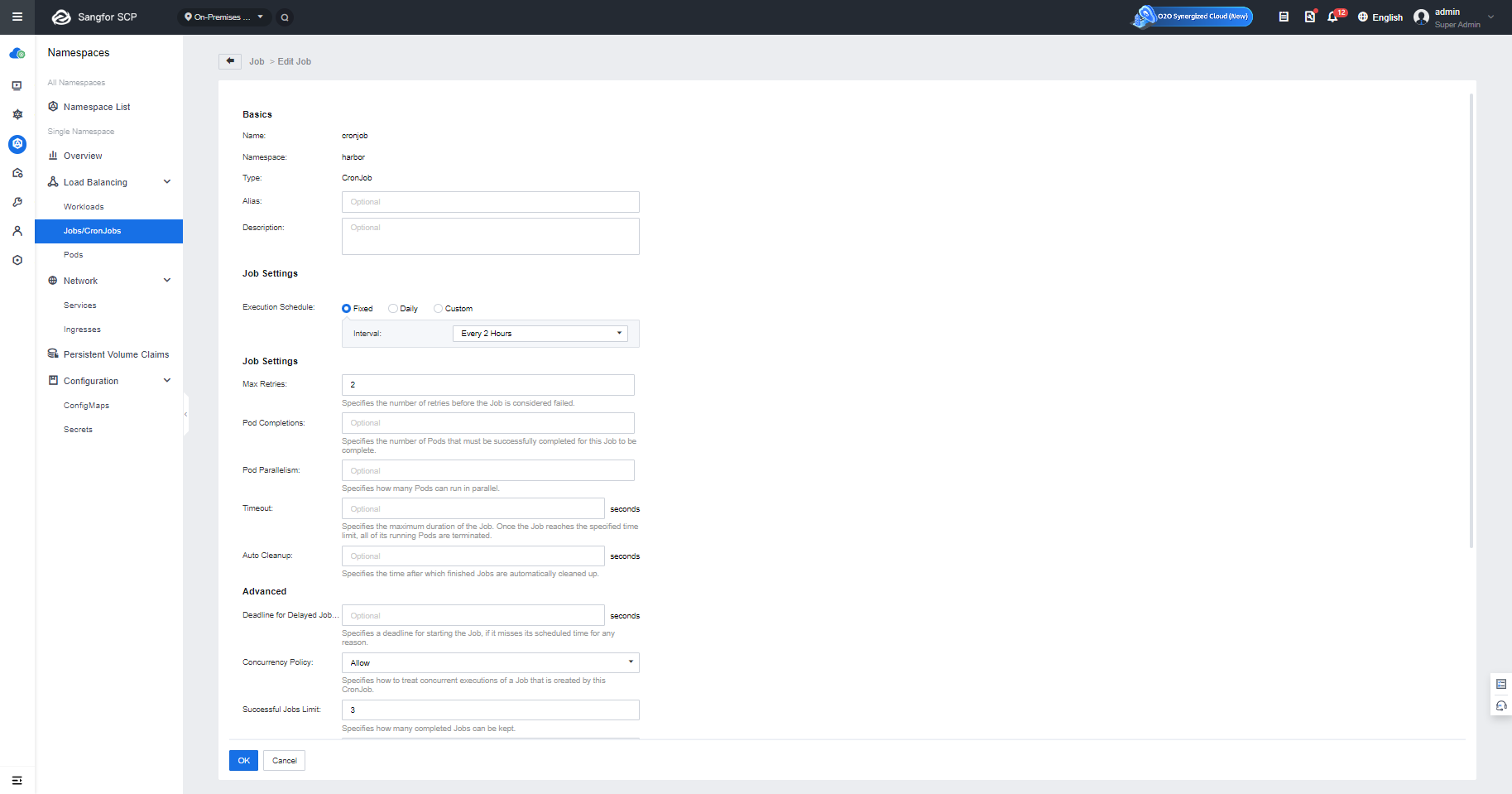Open the cloud icon in the left rail
This screenshot has height=794, width=1512.
[17, 54]
